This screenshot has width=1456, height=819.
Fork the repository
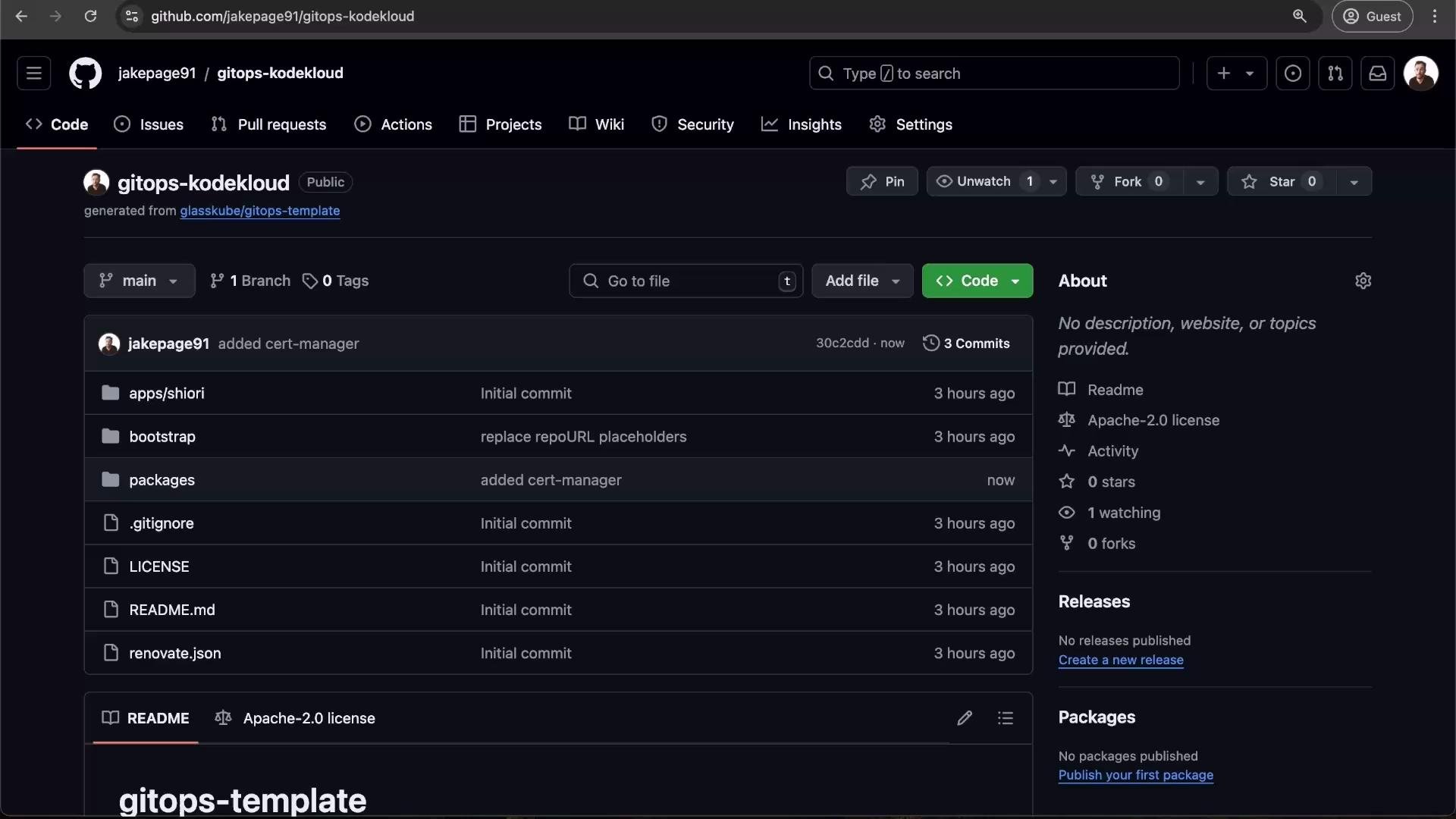coord(1128,181)
